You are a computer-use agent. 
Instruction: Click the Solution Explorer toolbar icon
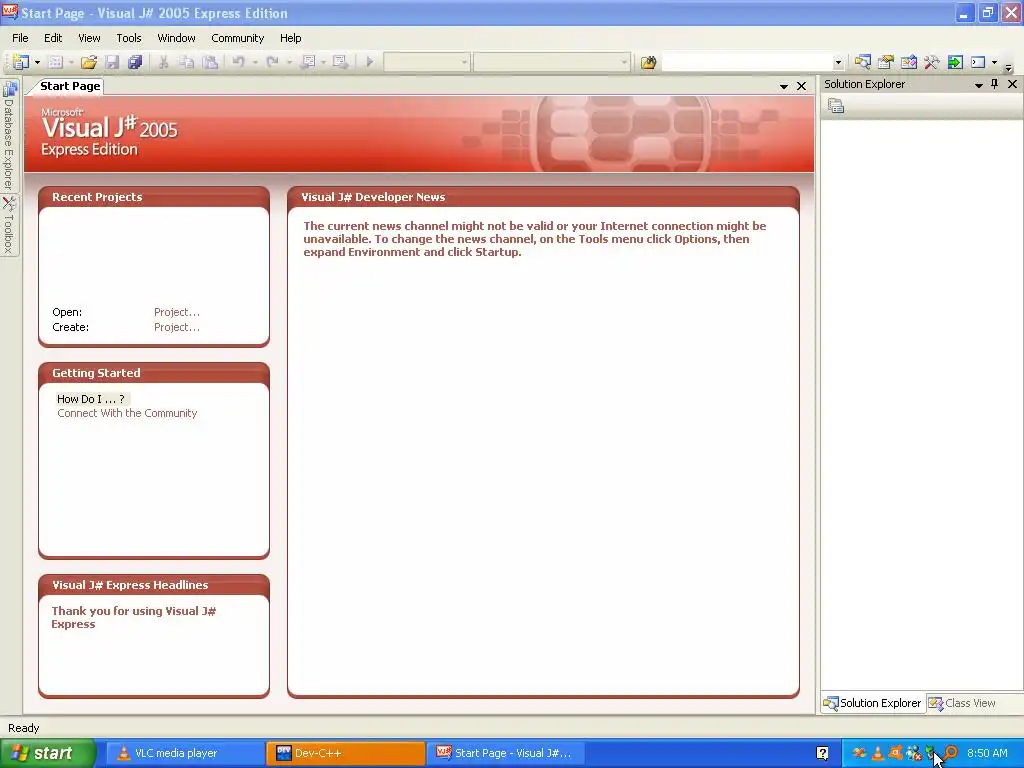863,62
